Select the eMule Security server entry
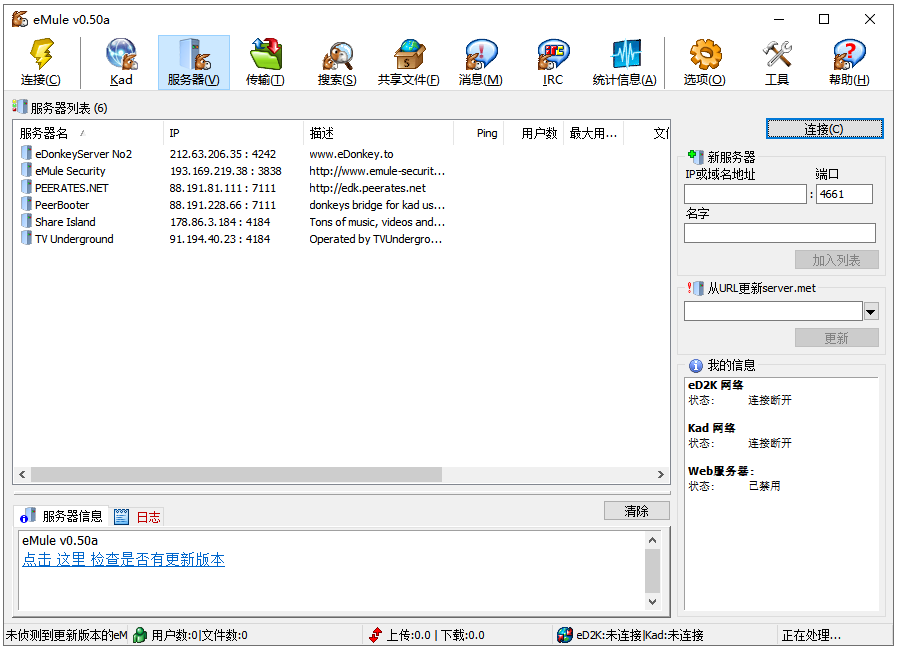The width and height of the screenshot is (898, 651). click(70, 170)
